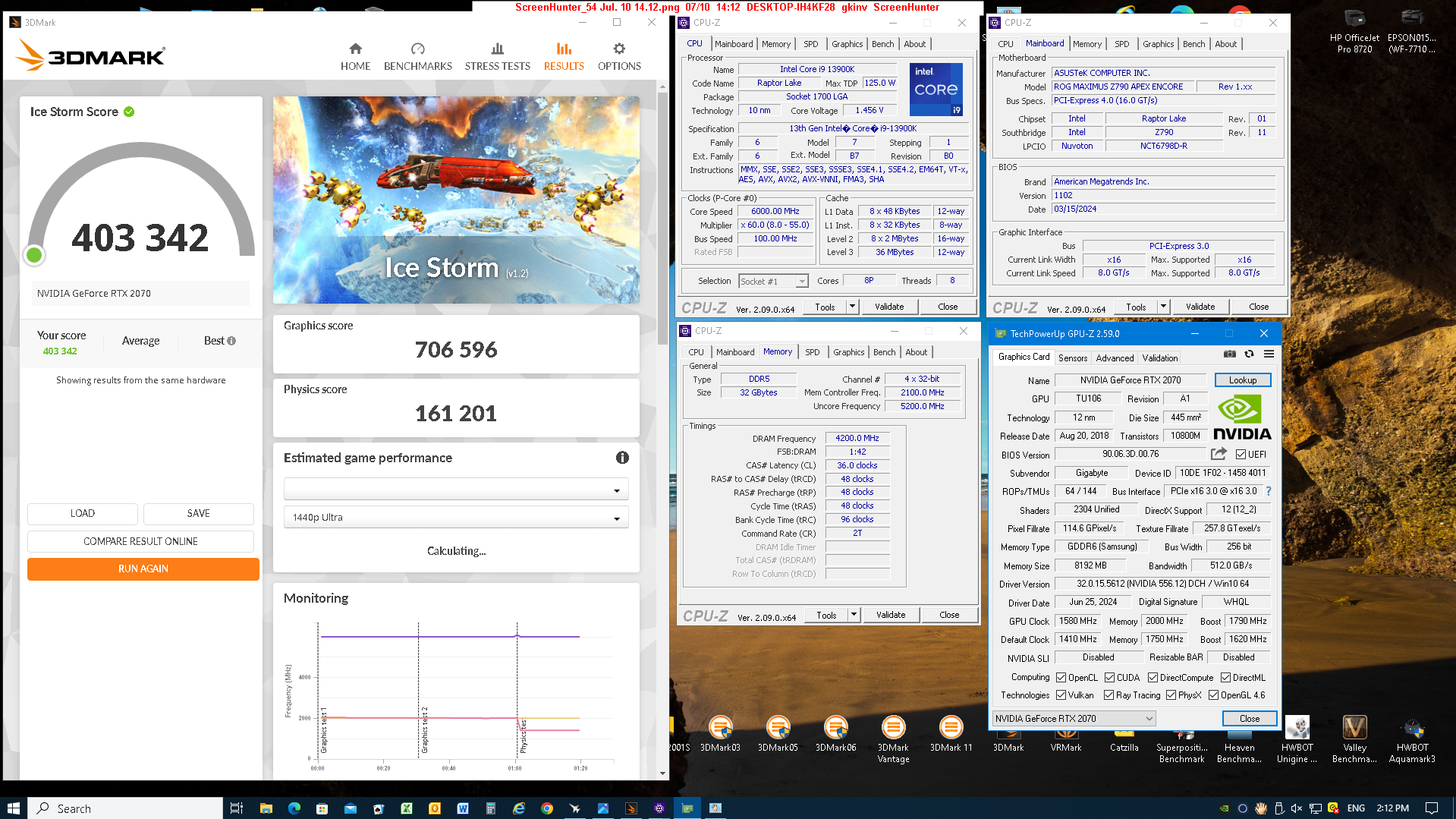Screen dimensions: 1456x819
Task: Open the HWBOT Unigine desktop shortcut
Action: (x=1297, y=740)
